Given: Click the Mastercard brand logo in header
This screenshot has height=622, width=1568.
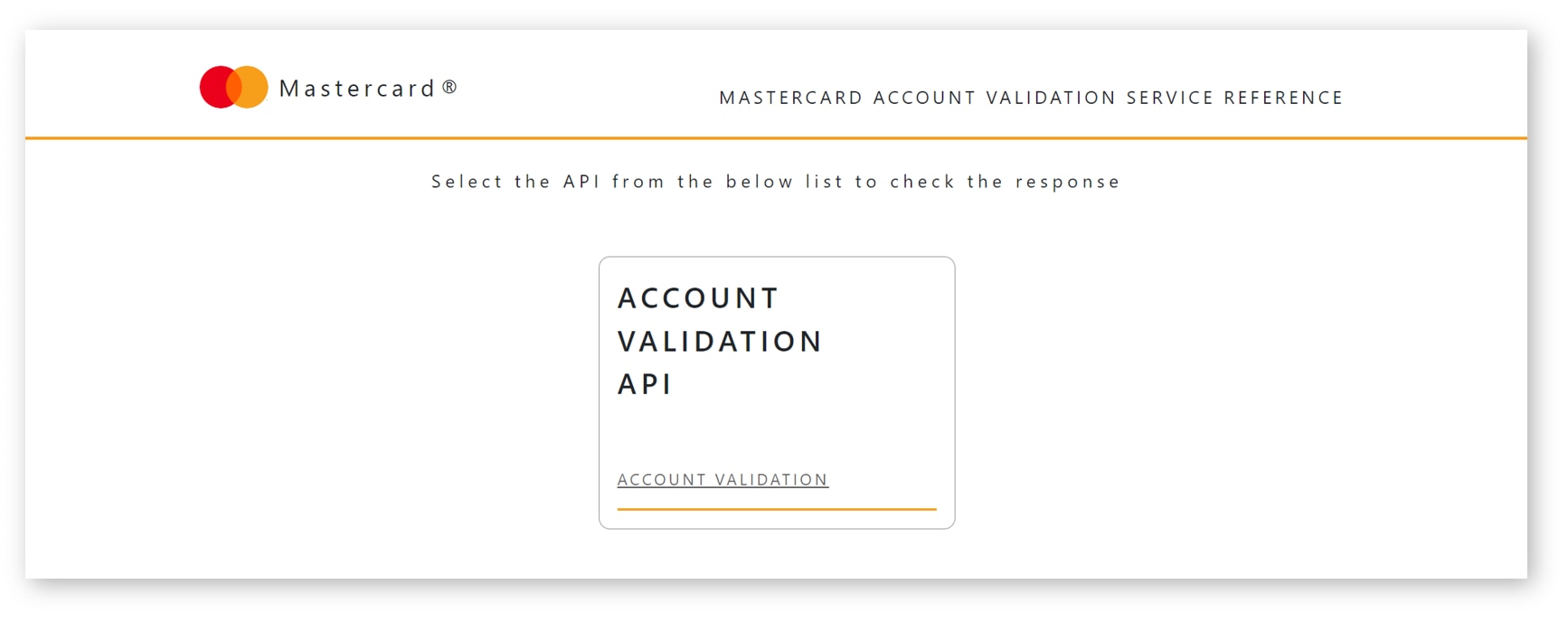Looking at the screenshot, I should tap(326, 86).
